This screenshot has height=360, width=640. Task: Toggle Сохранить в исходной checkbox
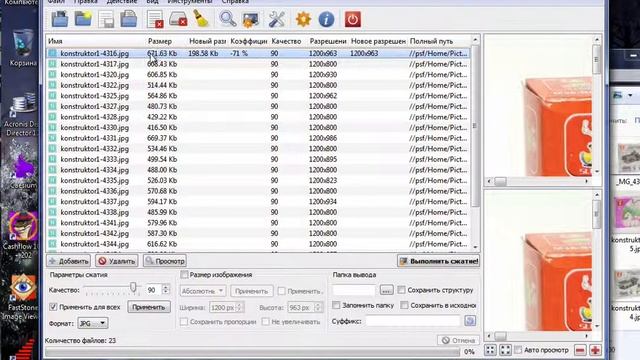pos(404,305)
